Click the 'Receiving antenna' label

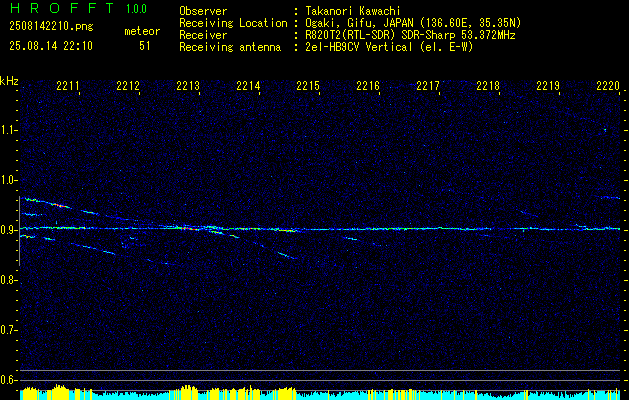[230, 47]
